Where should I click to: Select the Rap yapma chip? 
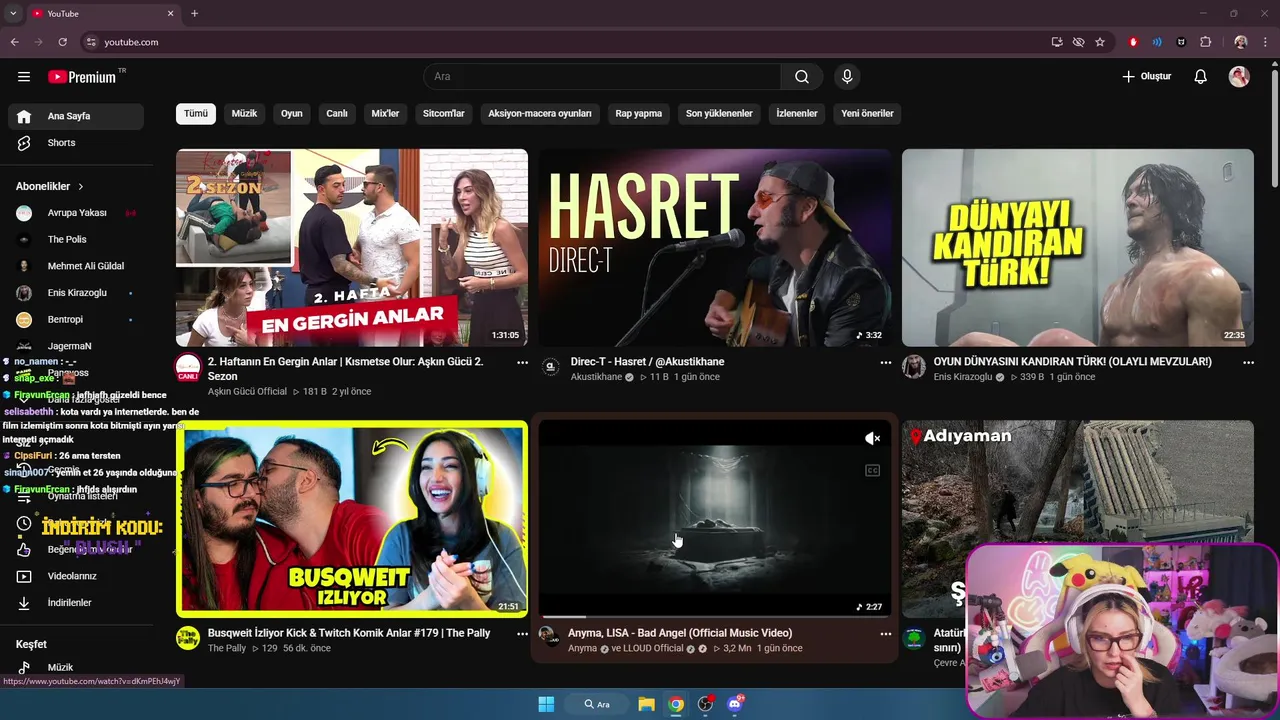pos(639,113)
